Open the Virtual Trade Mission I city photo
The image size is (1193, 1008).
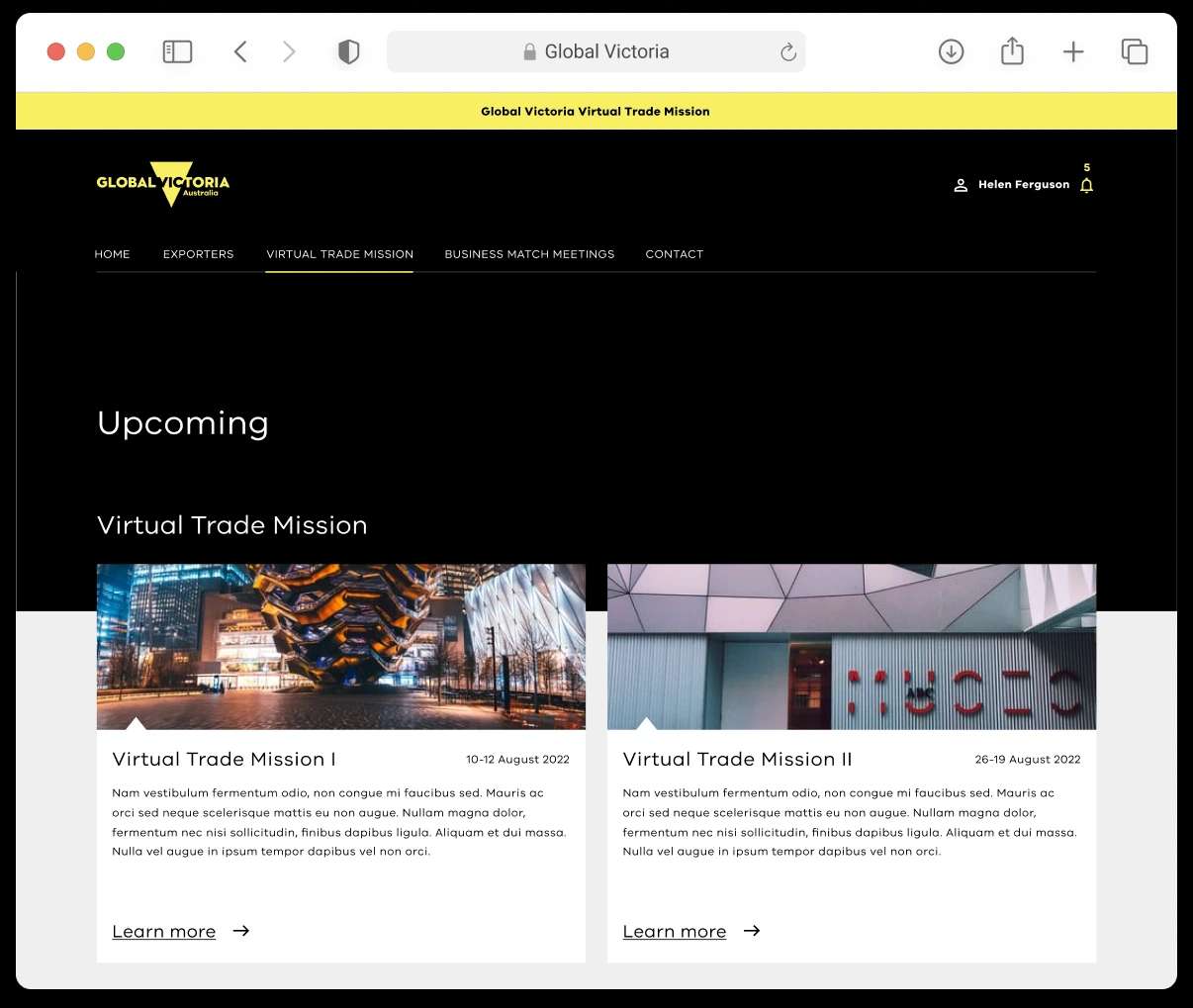(x=341, y=647)
